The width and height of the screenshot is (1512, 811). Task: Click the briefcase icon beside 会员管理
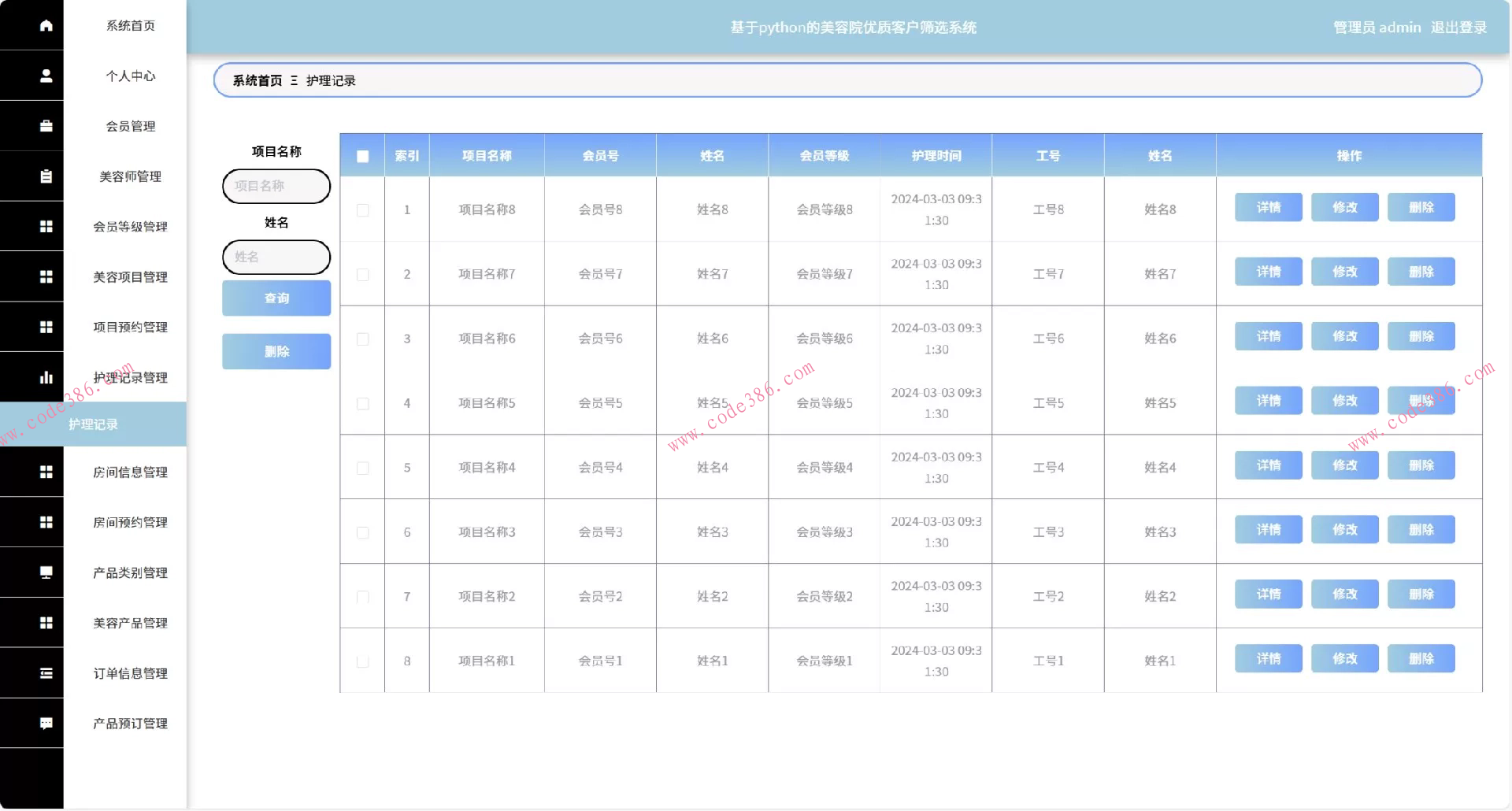coord(46,126)
